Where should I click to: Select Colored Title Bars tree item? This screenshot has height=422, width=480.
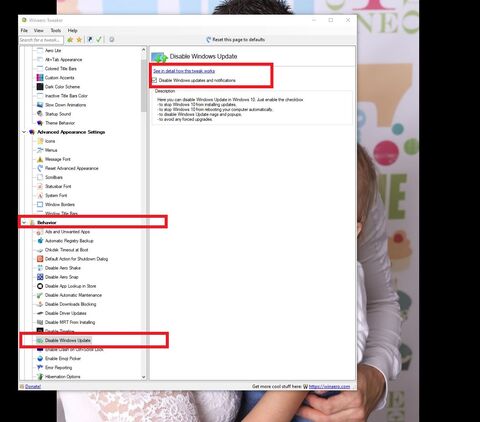tap(61, 68)
